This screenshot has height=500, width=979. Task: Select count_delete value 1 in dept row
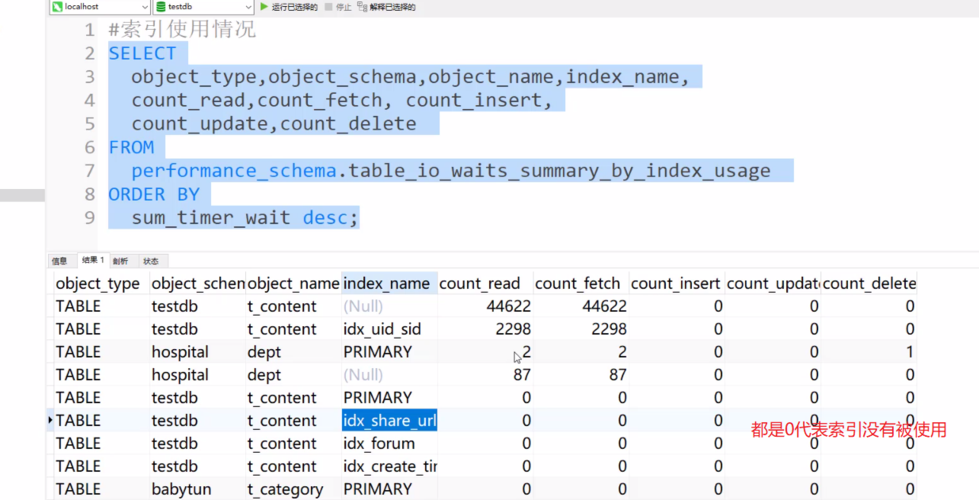click(x=868, y=352)
